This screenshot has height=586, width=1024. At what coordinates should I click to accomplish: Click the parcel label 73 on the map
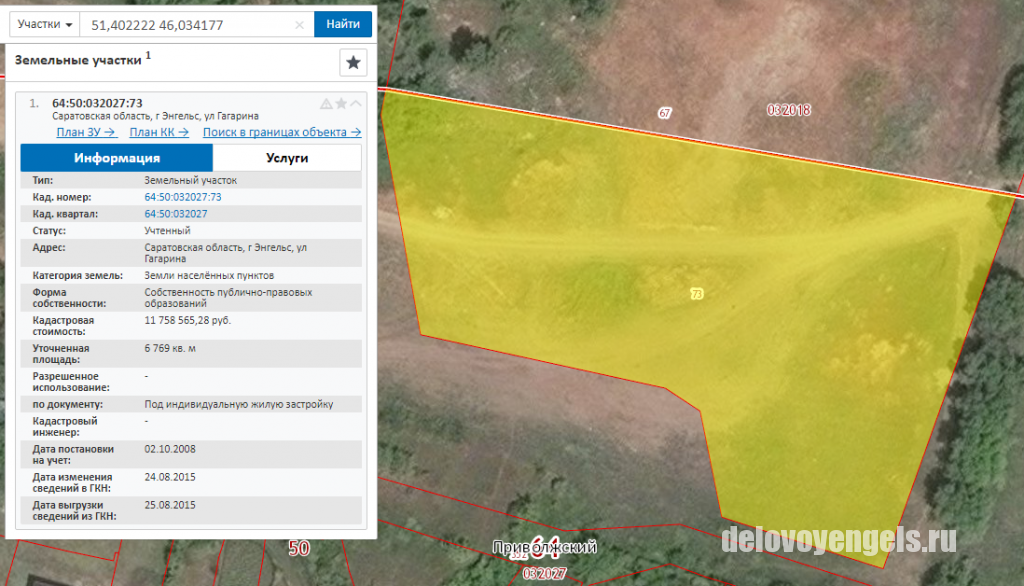pos(697,294)
